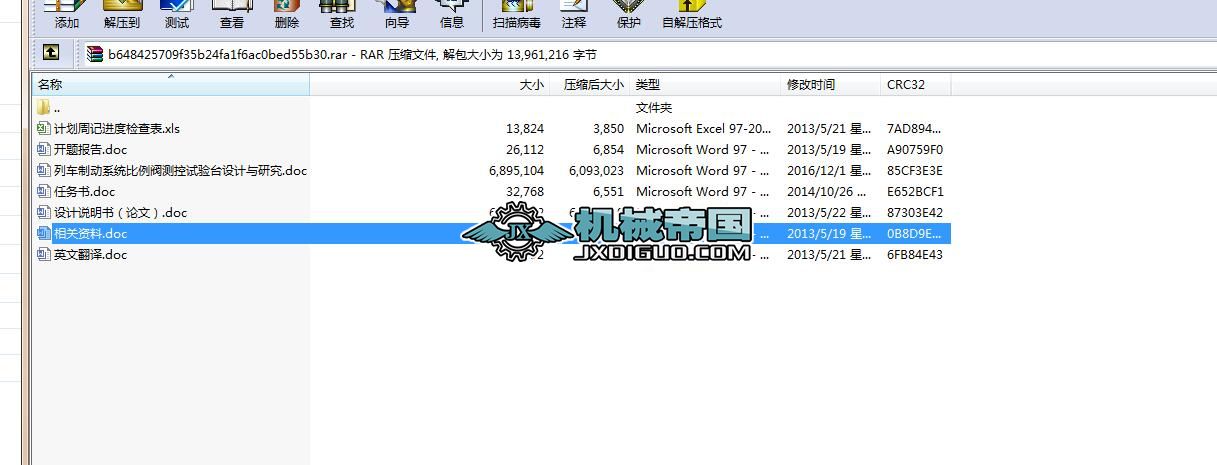Click the Word icon of 列车制动系统比例阀测控试验台设计与研究.doc

coord(43,170)
